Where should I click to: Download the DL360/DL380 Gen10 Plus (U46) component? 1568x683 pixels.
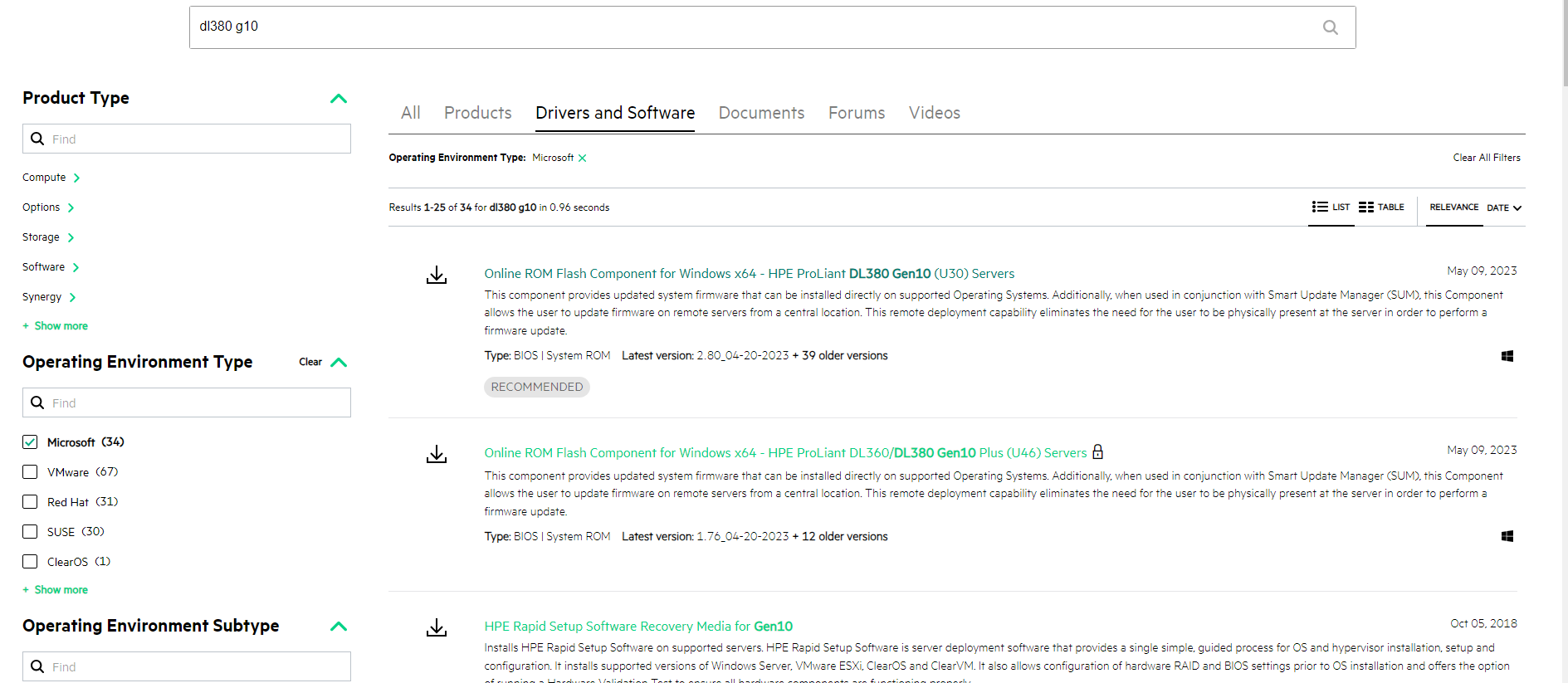click(x=437, y=454)
